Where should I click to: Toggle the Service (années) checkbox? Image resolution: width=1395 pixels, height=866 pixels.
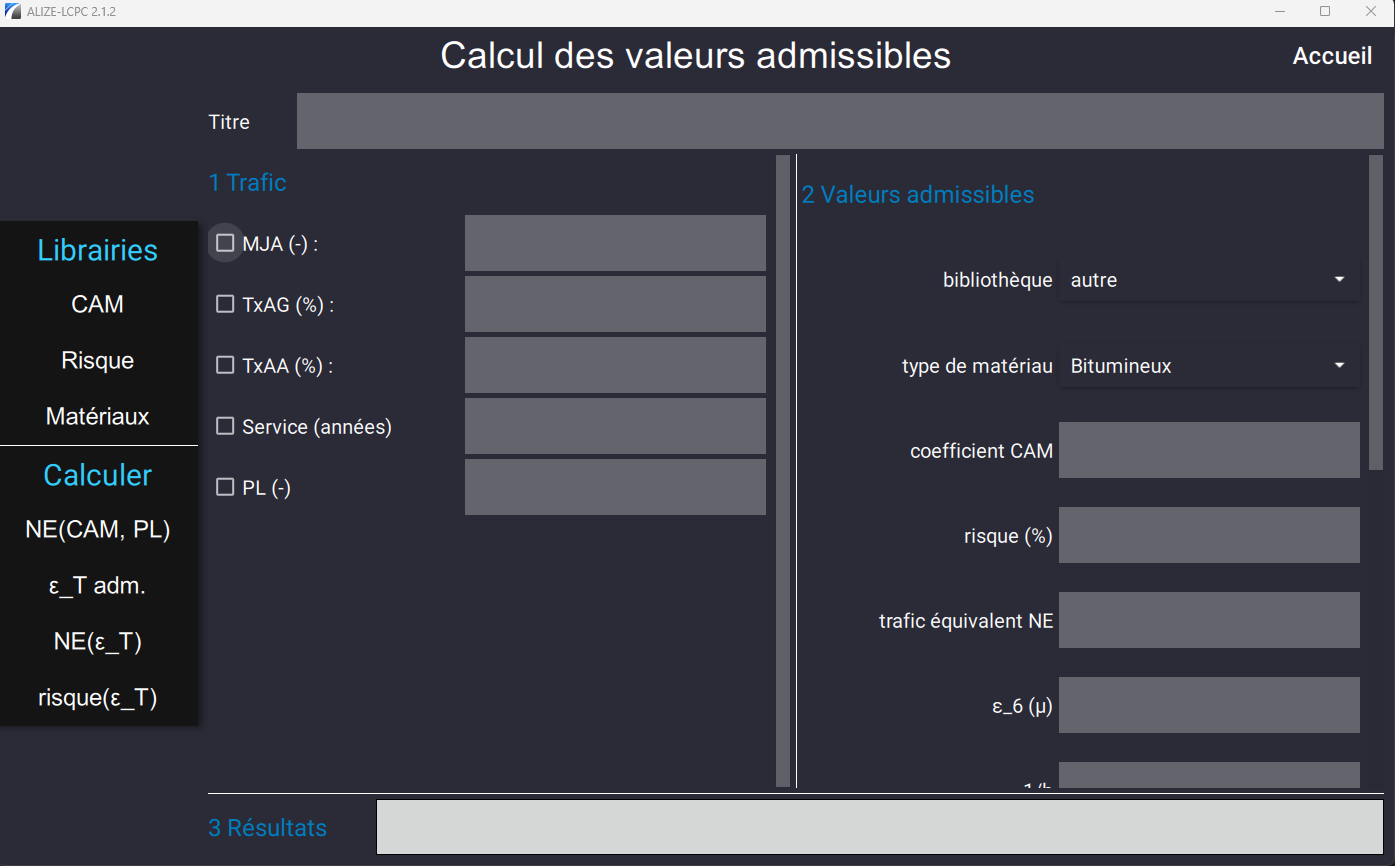(225, 426)
